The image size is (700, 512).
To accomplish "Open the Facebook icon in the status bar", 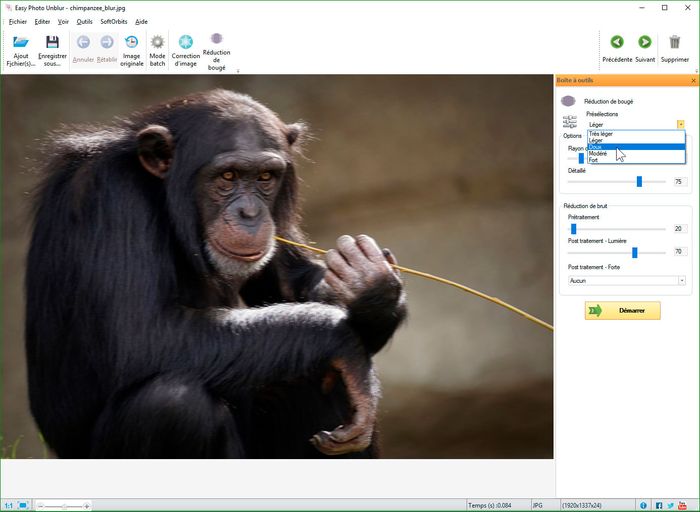I will 658,505.
